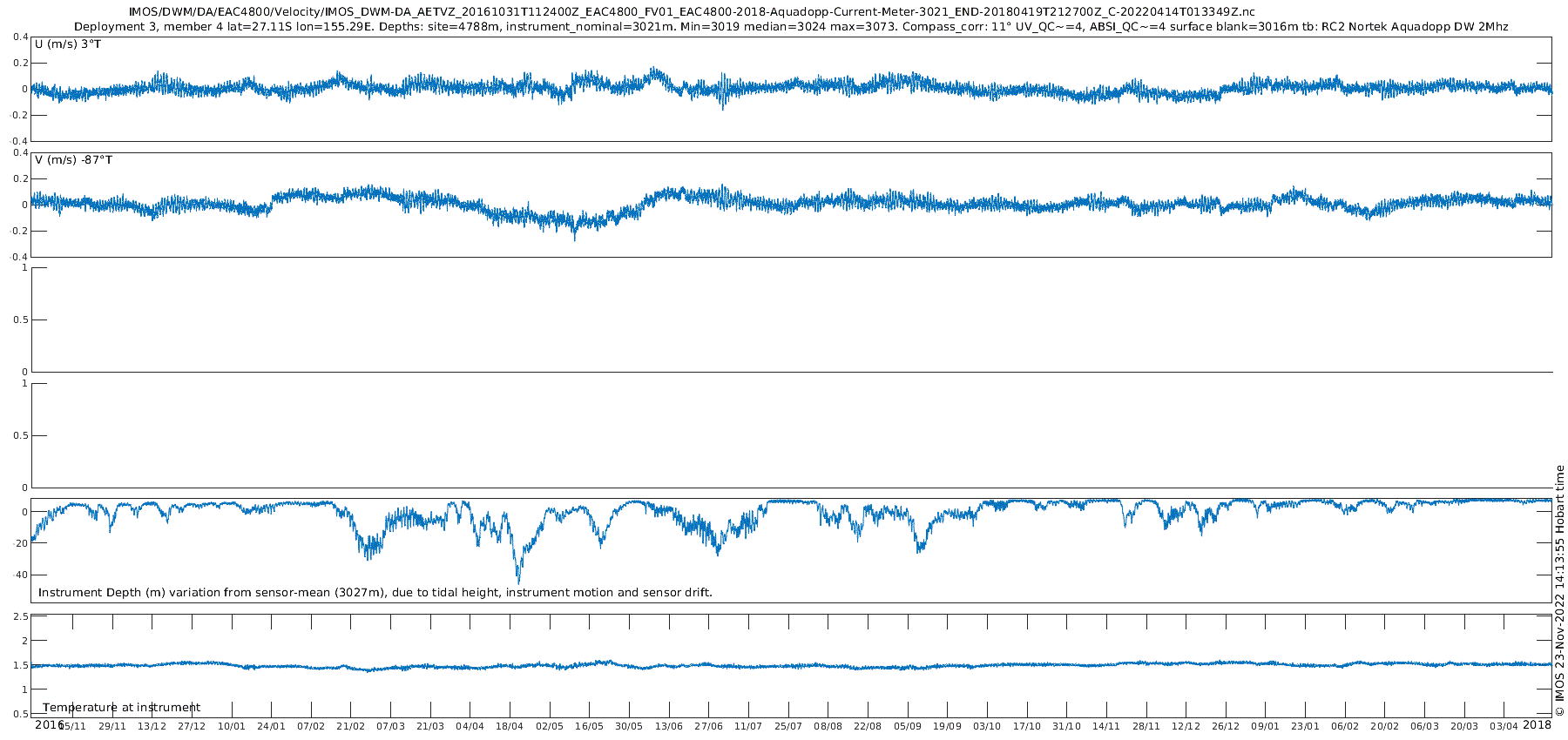Viewport: 1568px width, 740px height.
Task: Click the '28/11' date tick label
Action: (1146, 726)
